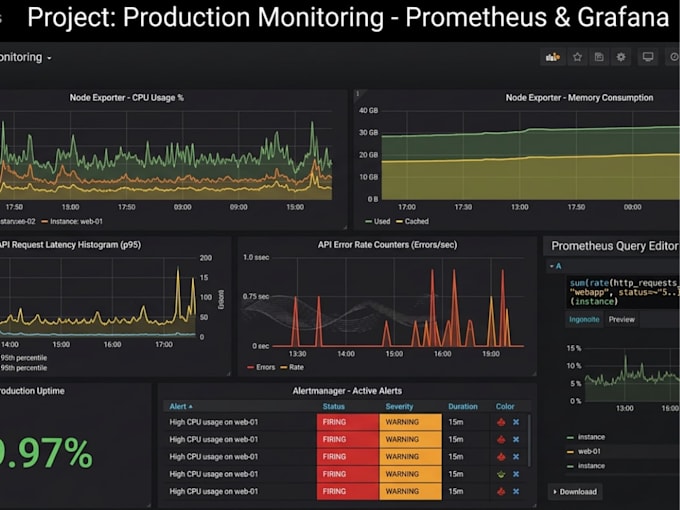Sort table by Color column header

point(505,407)
